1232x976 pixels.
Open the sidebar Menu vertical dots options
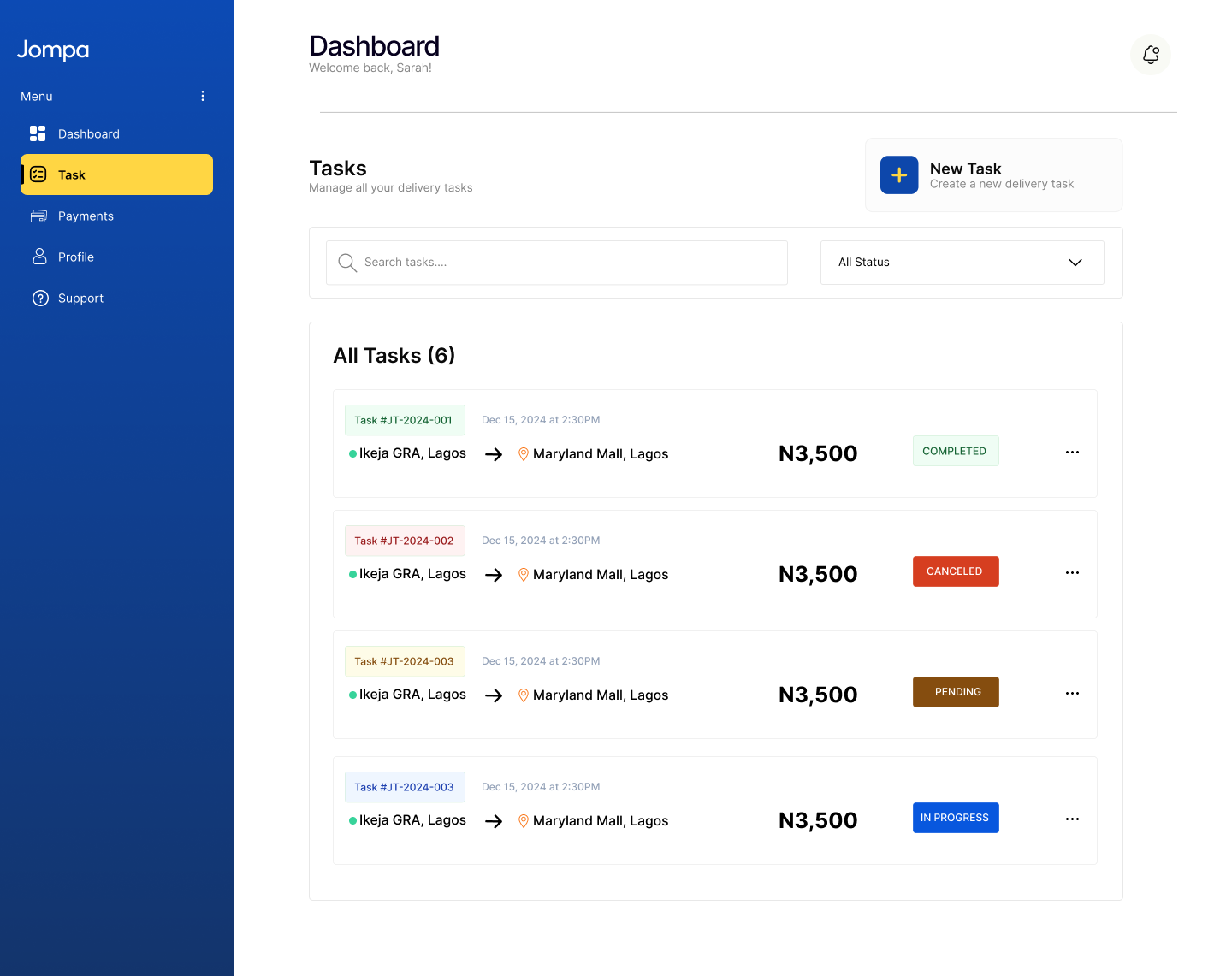click(x=203, y=96)
